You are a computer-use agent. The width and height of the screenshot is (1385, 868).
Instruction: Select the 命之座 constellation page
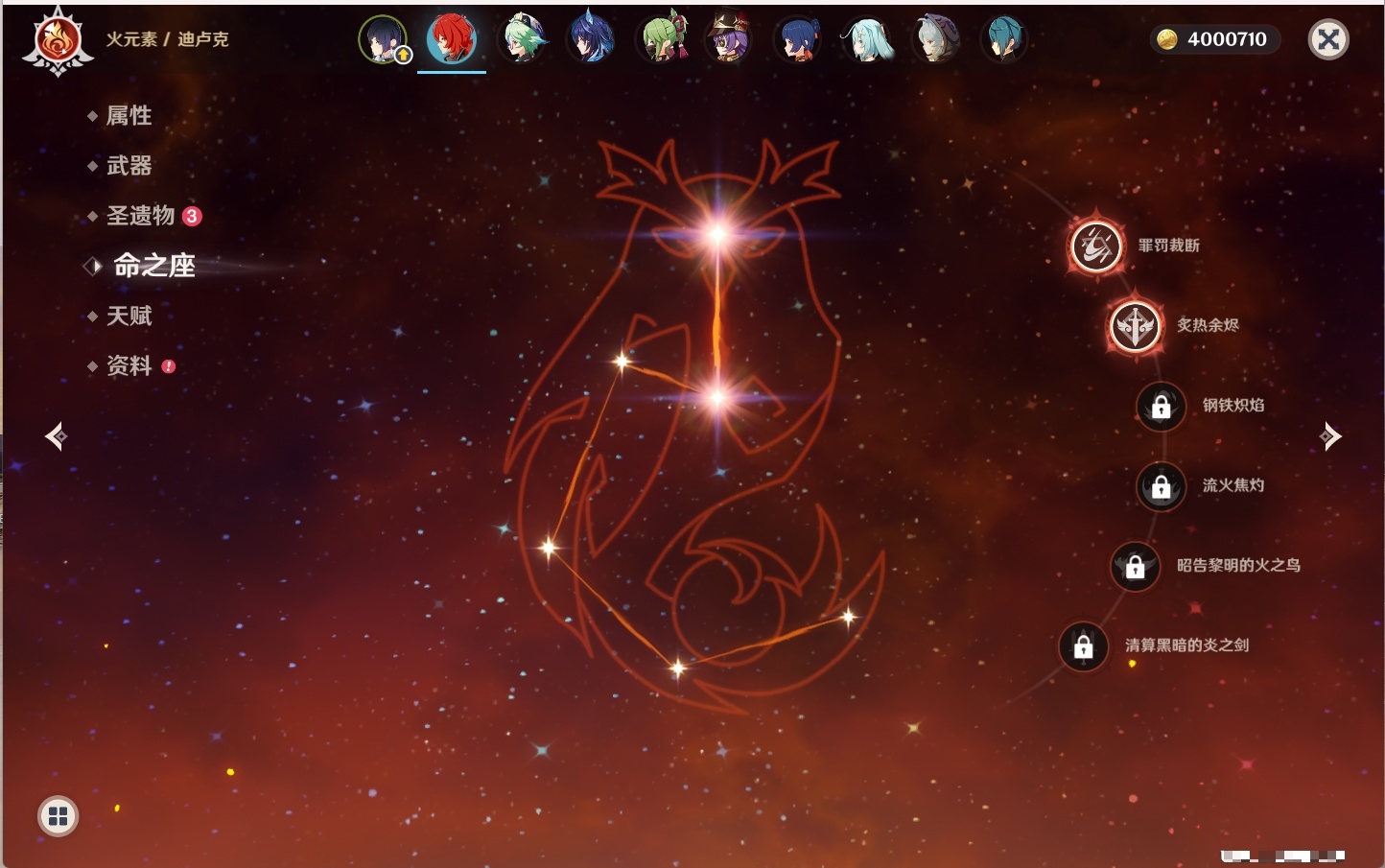click(153, 266)
